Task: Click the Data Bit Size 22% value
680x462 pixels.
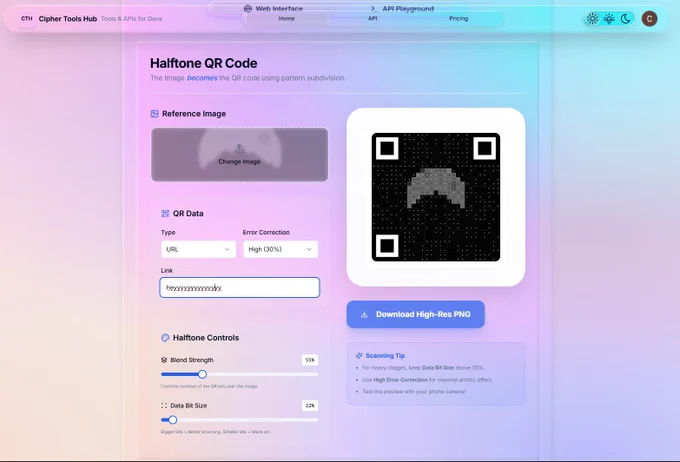Action: pyautogui.click(x=310, y=405)
